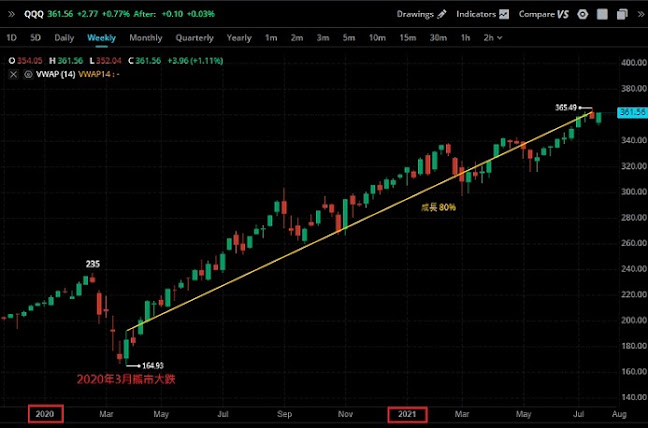This screenshot has width=648, height=428.
Task: Switch to the Quarterly timeframe
Action: pos(194,38)
